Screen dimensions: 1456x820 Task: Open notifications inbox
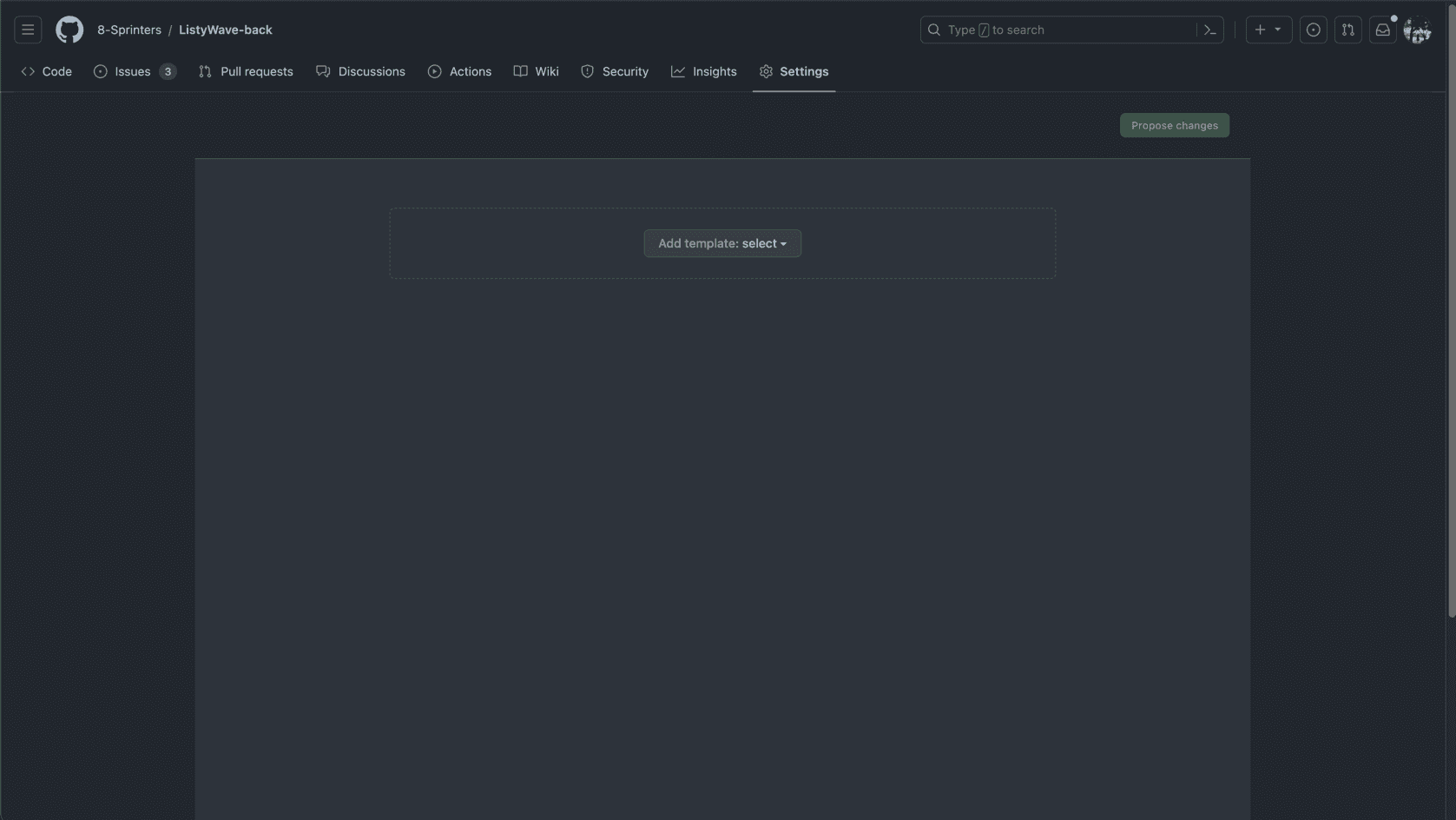1382,30
